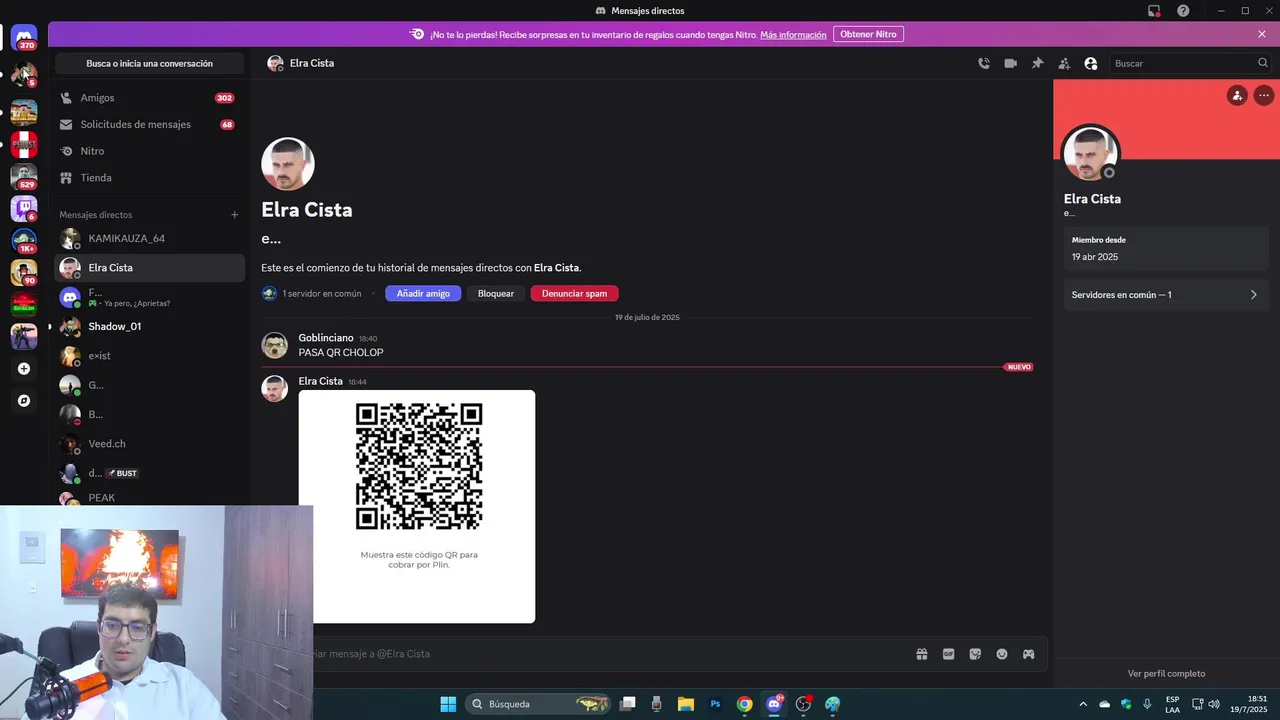Screen dimensions: 1280x720
Task: Open File Explorer from taskbar
Action: coord(686,704)
